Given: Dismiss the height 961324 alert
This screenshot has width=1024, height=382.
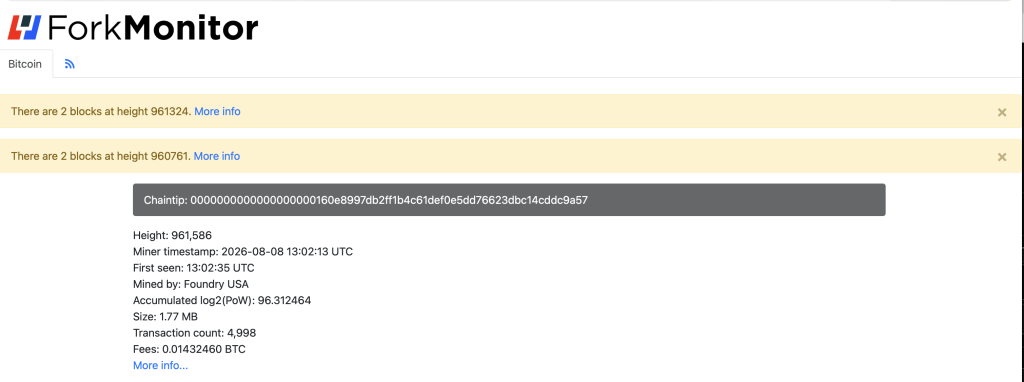Looking at the screenshot, I should (x=1002, y=112).
